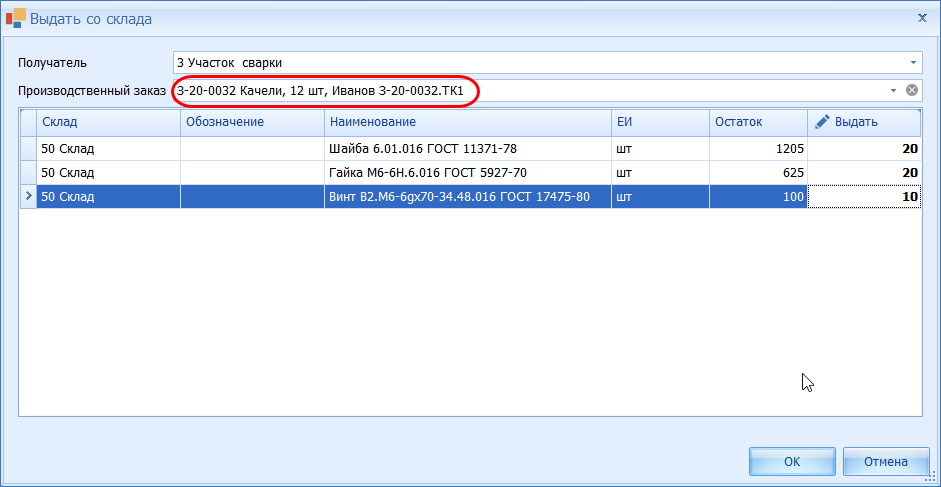
Task: Click the pencil icon in Выдать header
Action: [x=823, y=122]
